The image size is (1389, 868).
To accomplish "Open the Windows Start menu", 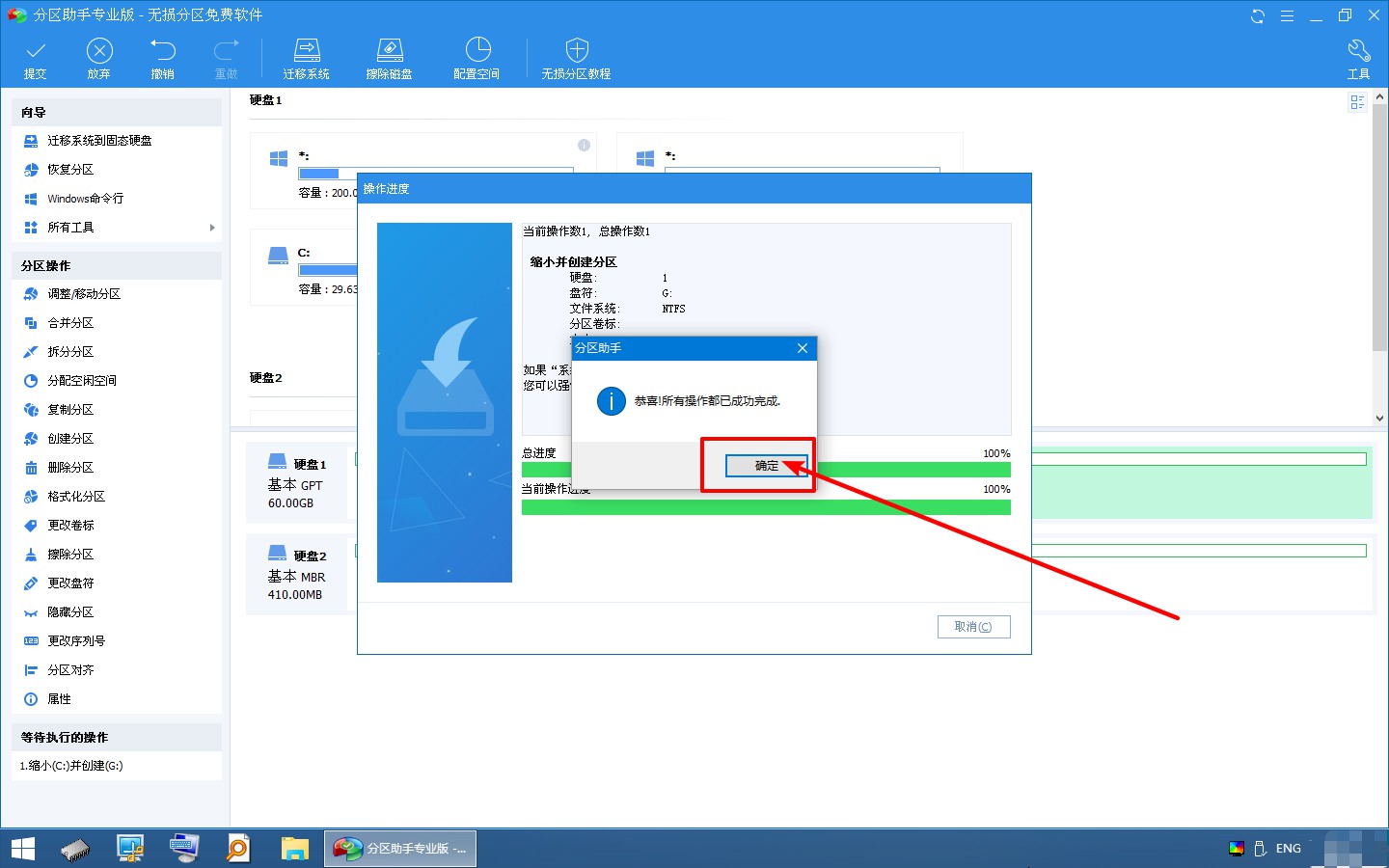I will [22, 849].
